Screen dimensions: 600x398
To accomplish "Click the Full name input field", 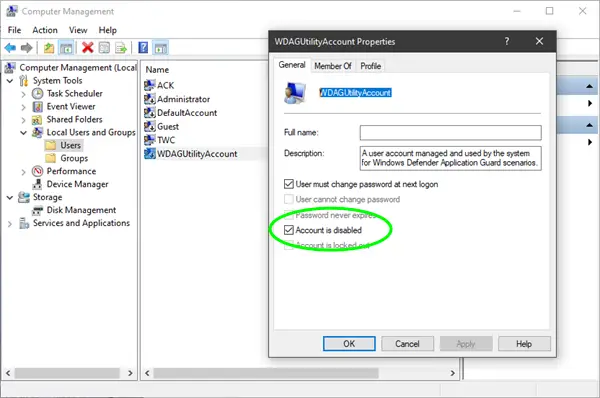I will (450, 133).
